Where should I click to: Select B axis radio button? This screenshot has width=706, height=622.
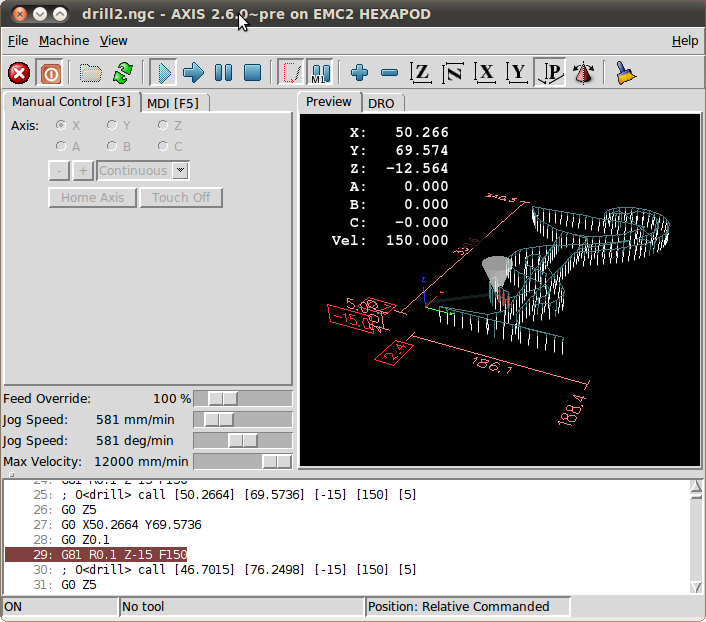(x=112, y=146)
